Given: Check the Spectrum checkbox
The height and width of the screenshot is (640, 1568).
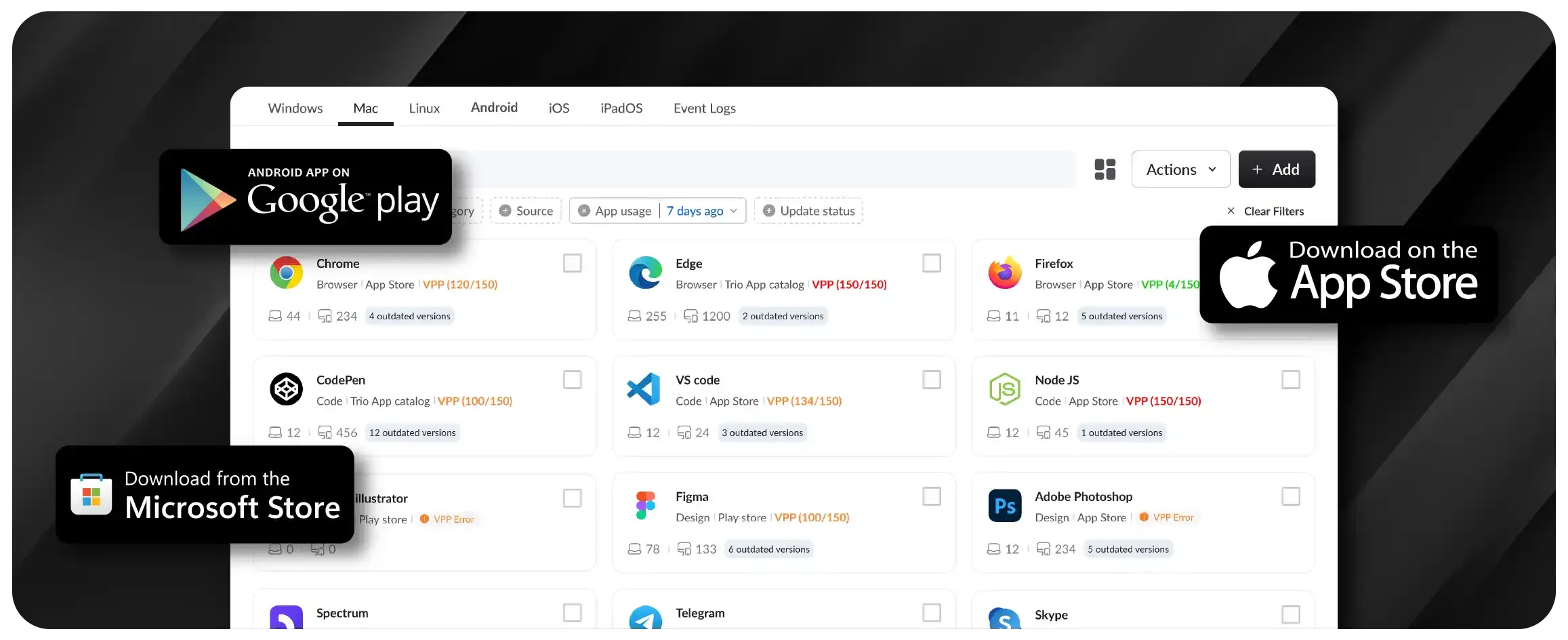Looking at the screenshot, I should click(x=573, y=613).
